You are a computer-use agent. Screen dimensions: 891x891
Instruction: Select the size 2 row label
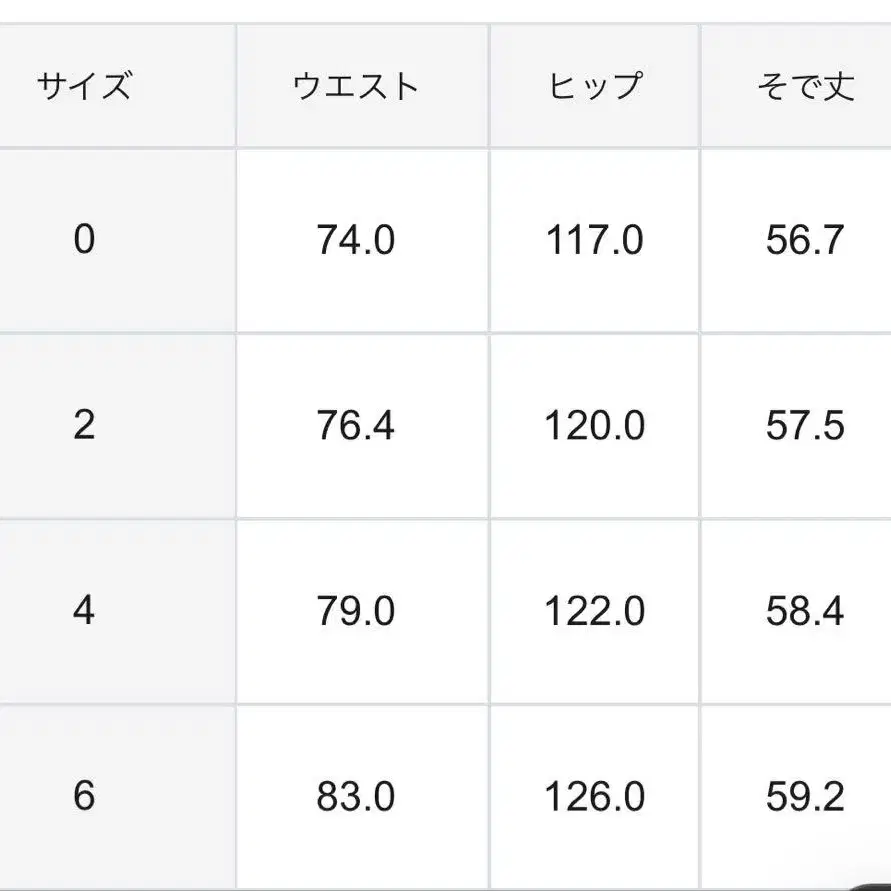pyautogui.click(x=84, y=426)
